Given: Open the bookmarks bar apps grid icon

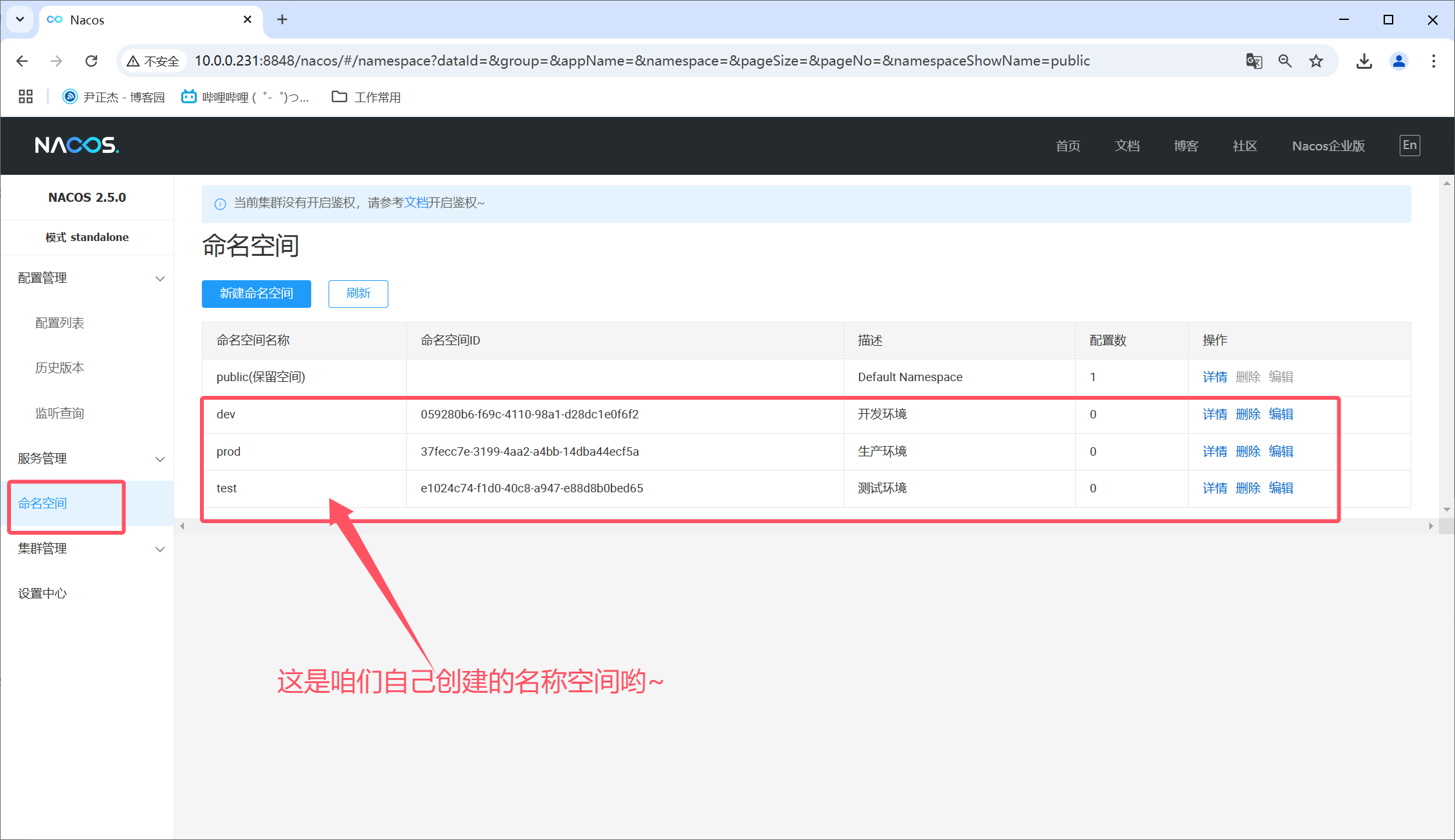Looking at the screenshot, I should point(26,97).
